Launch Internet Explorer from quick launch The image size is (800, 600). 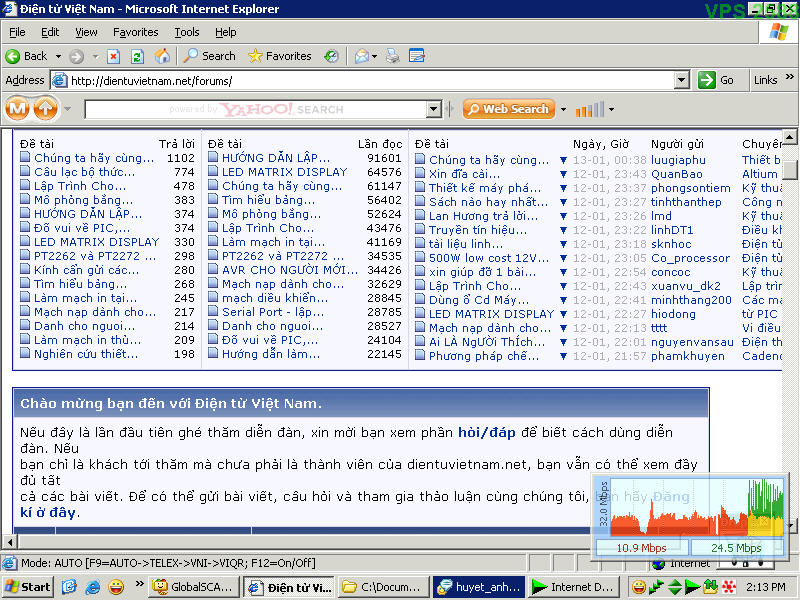point(93,587)
